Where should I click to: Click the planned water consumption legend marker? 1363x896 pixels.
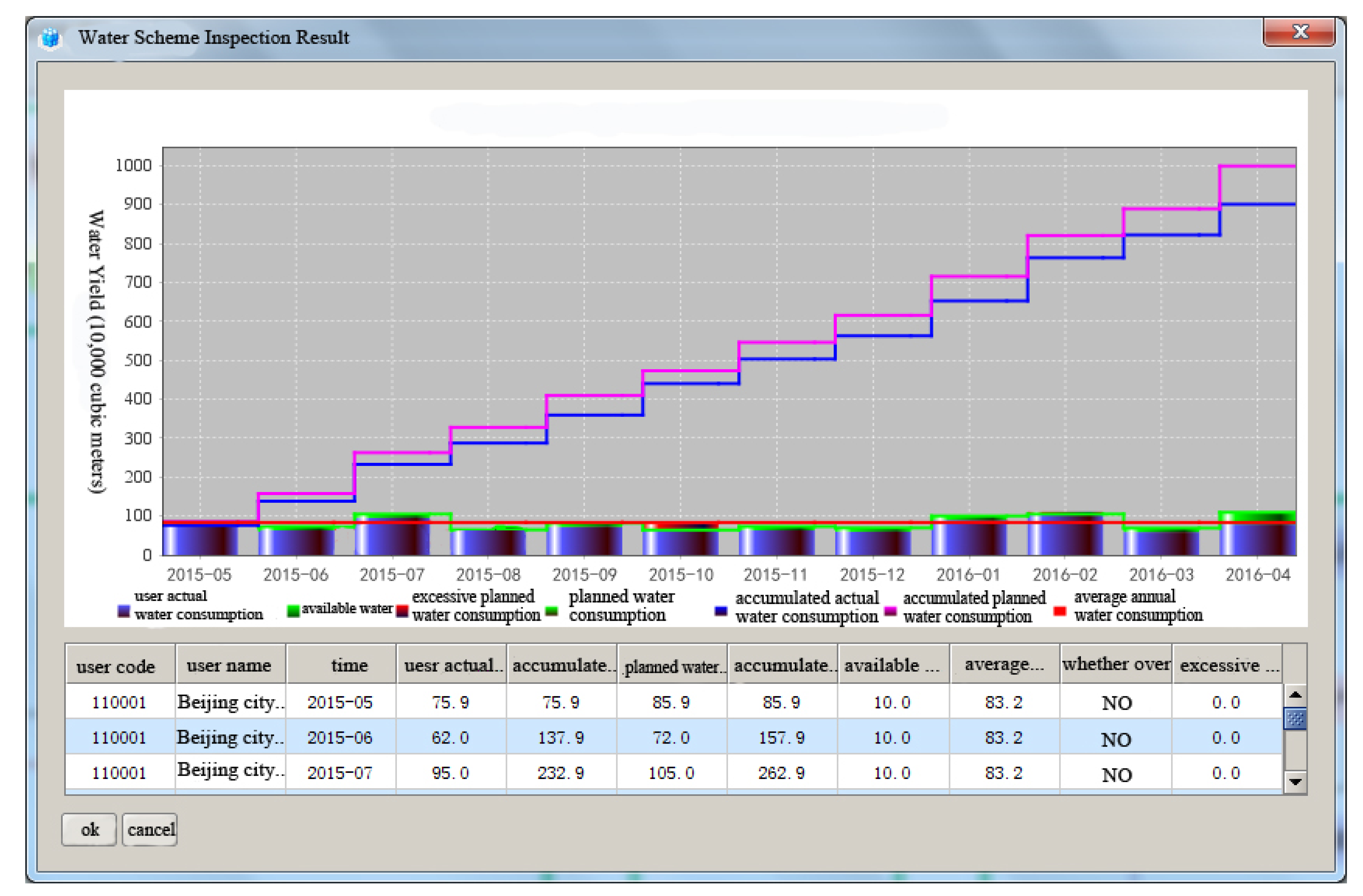(551, 612)
